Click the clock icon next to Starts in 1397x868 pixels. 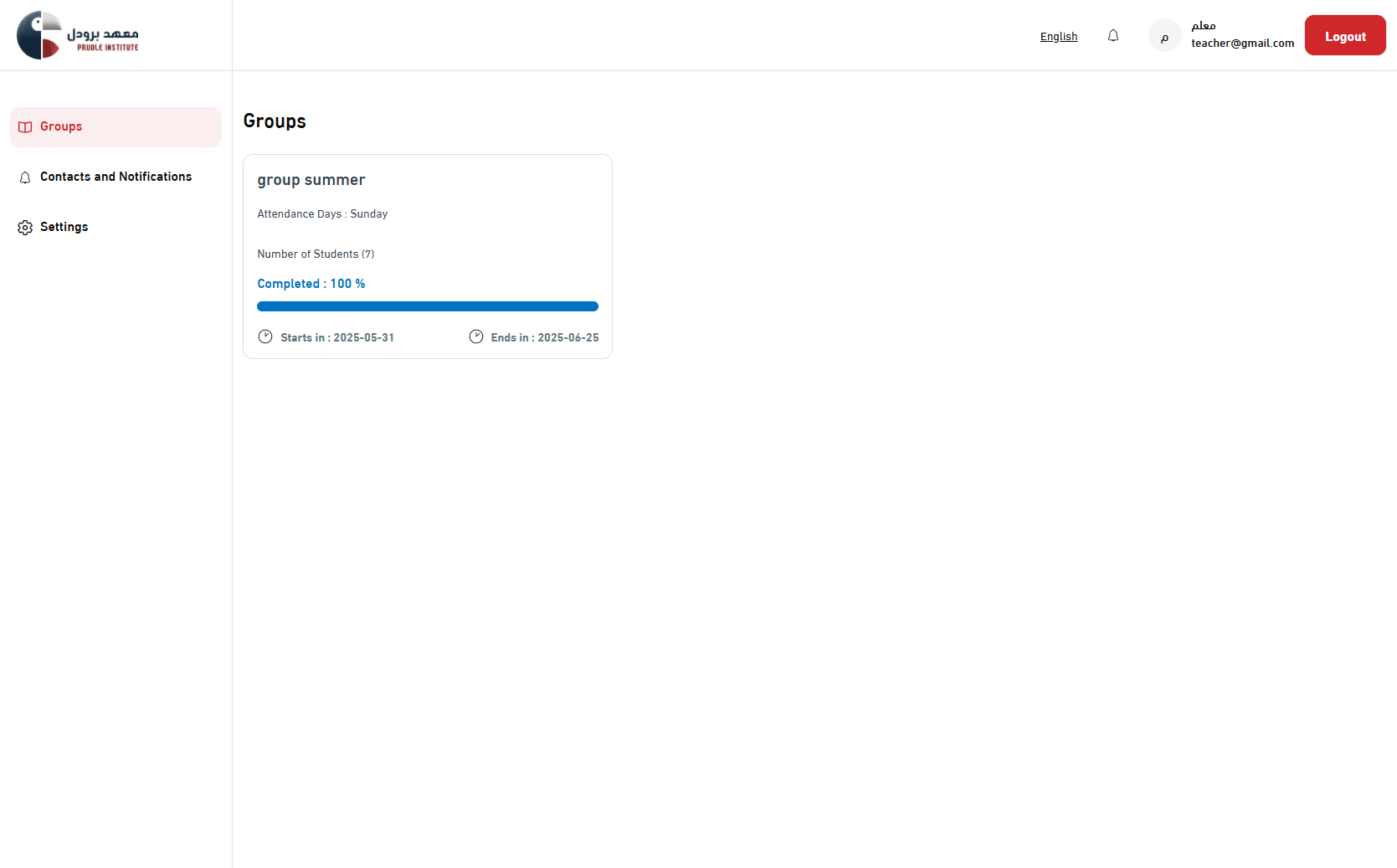pos(265,336)
